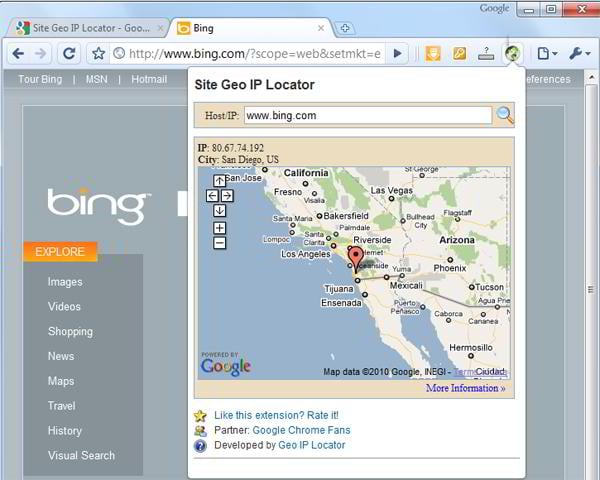
Task: Click the Like this extension? Rate it! link
Action: tap(276, 415)
